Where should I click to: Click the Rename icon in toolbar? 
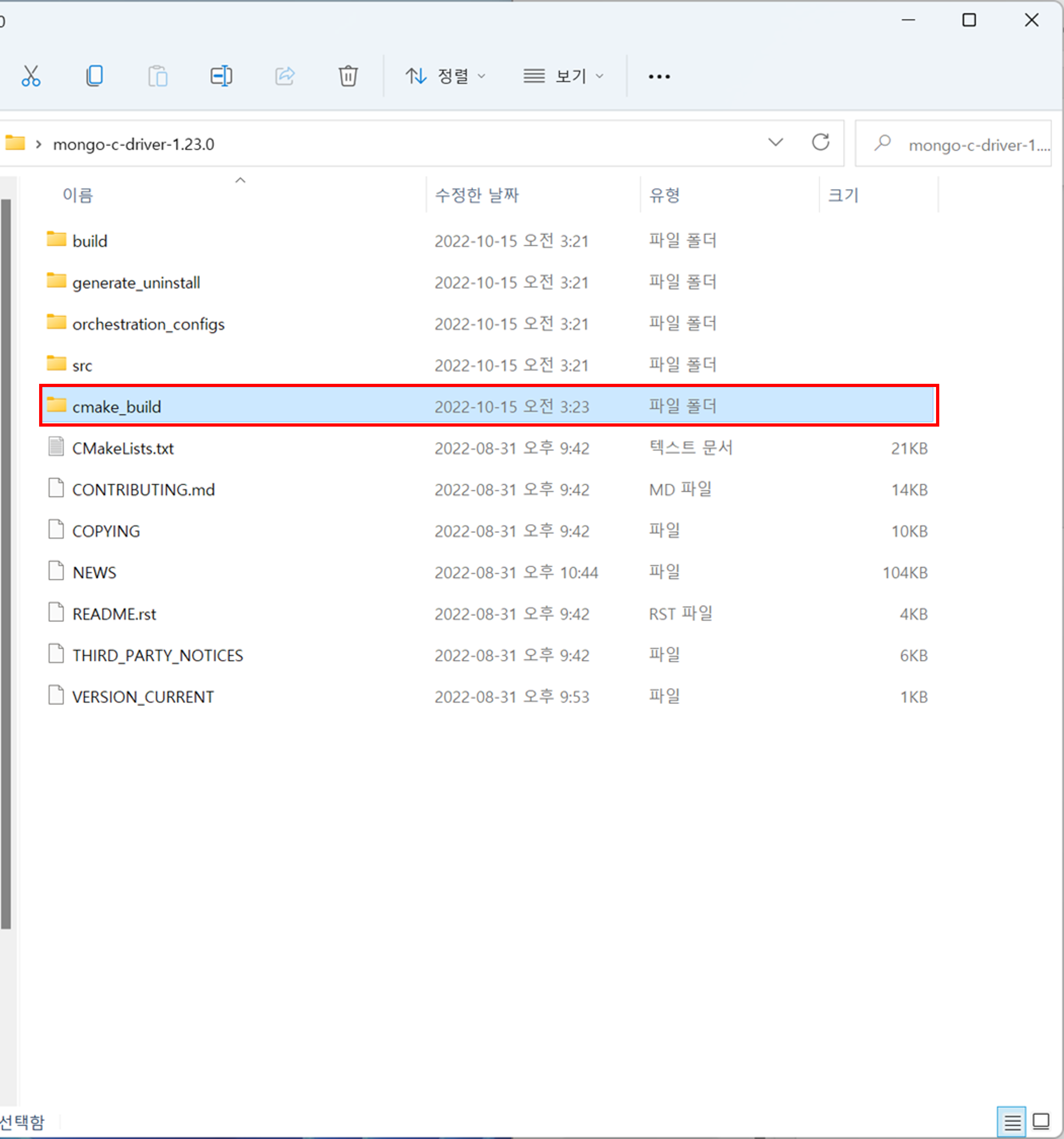click(x=221, y=75)
